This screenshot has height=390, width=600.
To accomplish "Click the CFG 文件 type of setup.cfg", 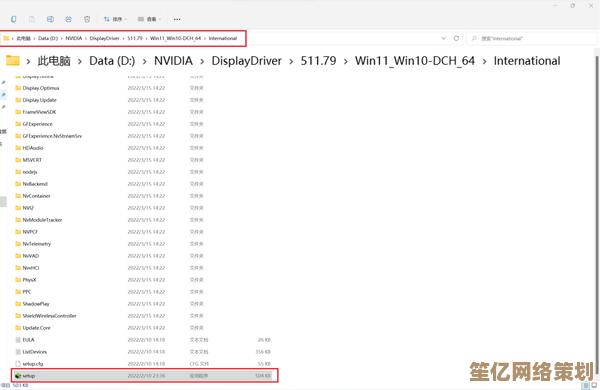I will point(199,364).
